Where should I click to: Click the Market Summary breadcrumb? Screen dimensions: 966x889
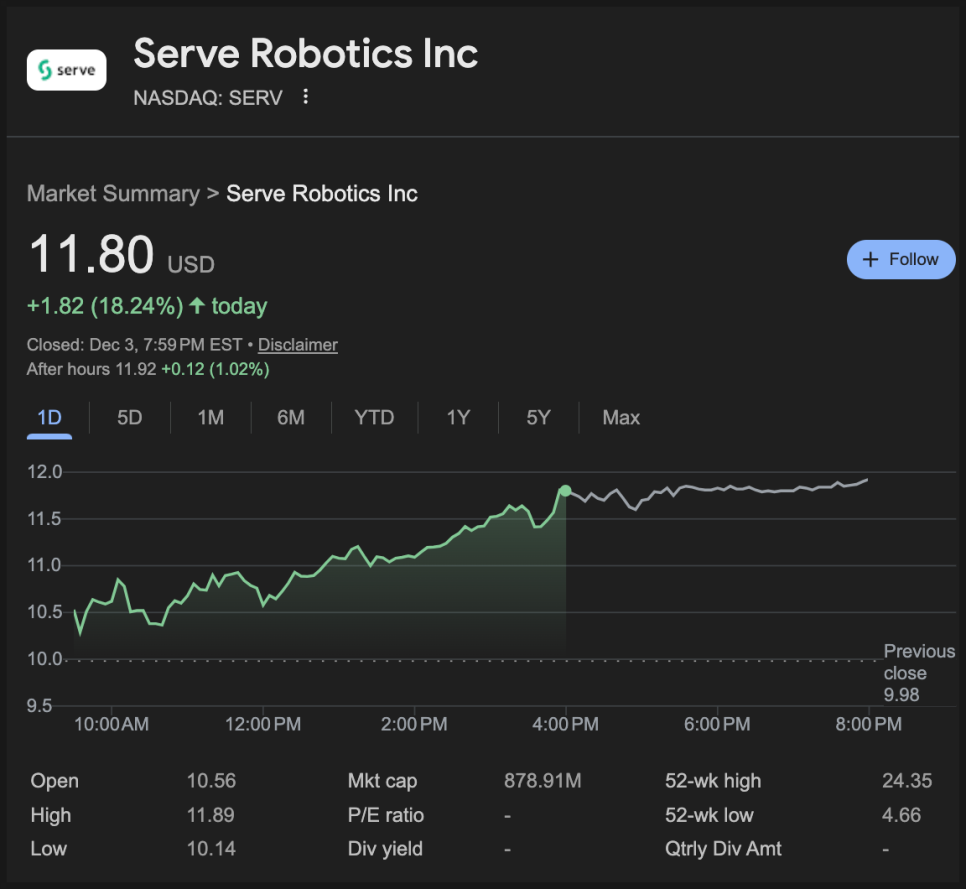click(113, 193)
